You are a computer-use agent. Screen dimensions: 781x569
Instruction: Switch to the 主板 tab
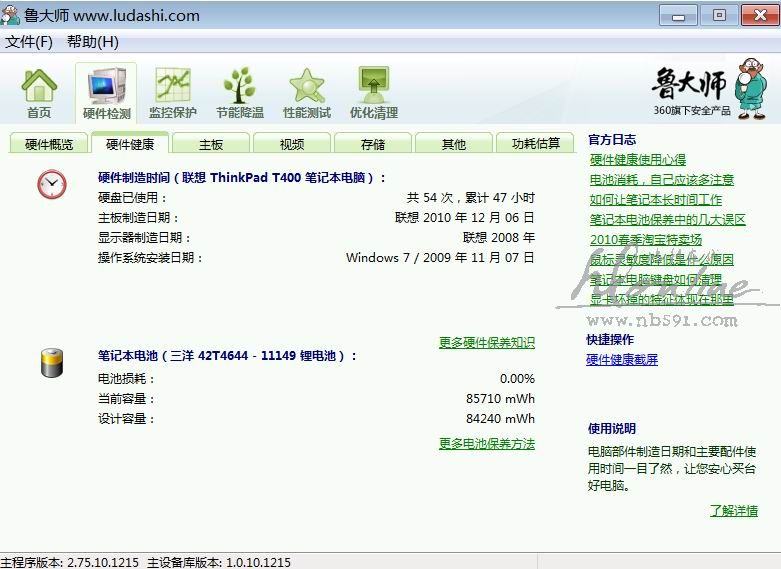211,144
